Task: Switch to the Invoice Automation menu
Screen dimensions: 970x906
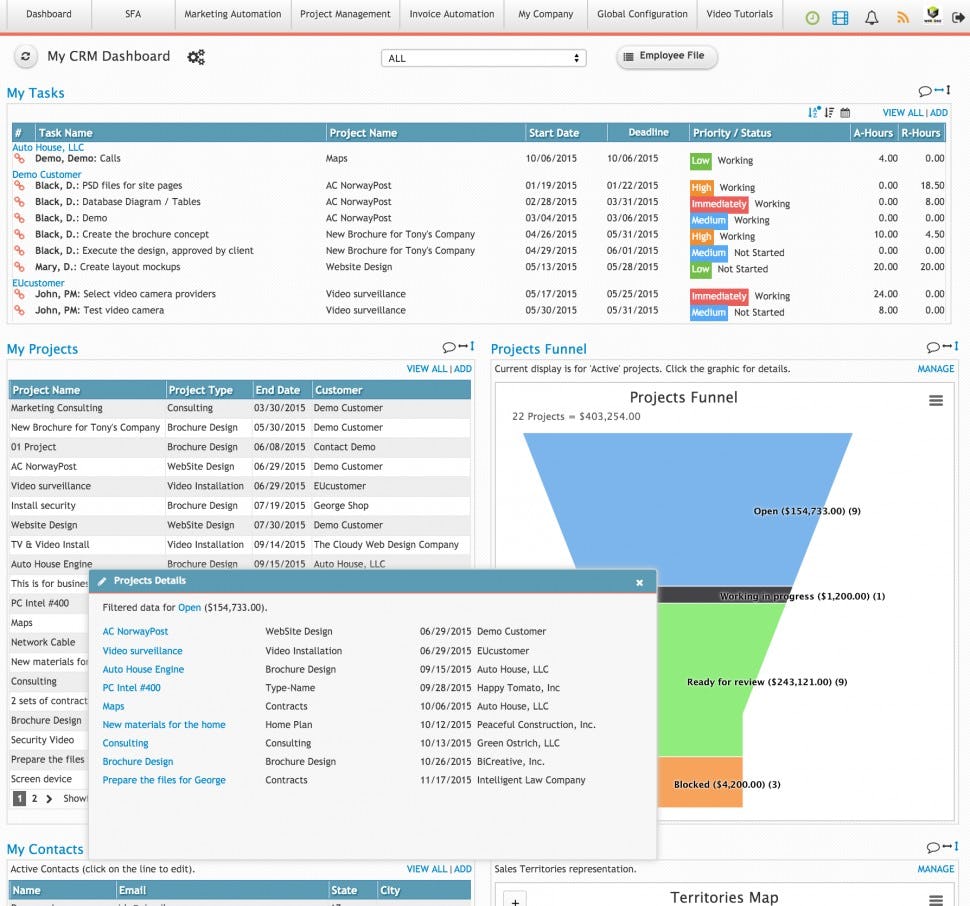Action: 450,14
